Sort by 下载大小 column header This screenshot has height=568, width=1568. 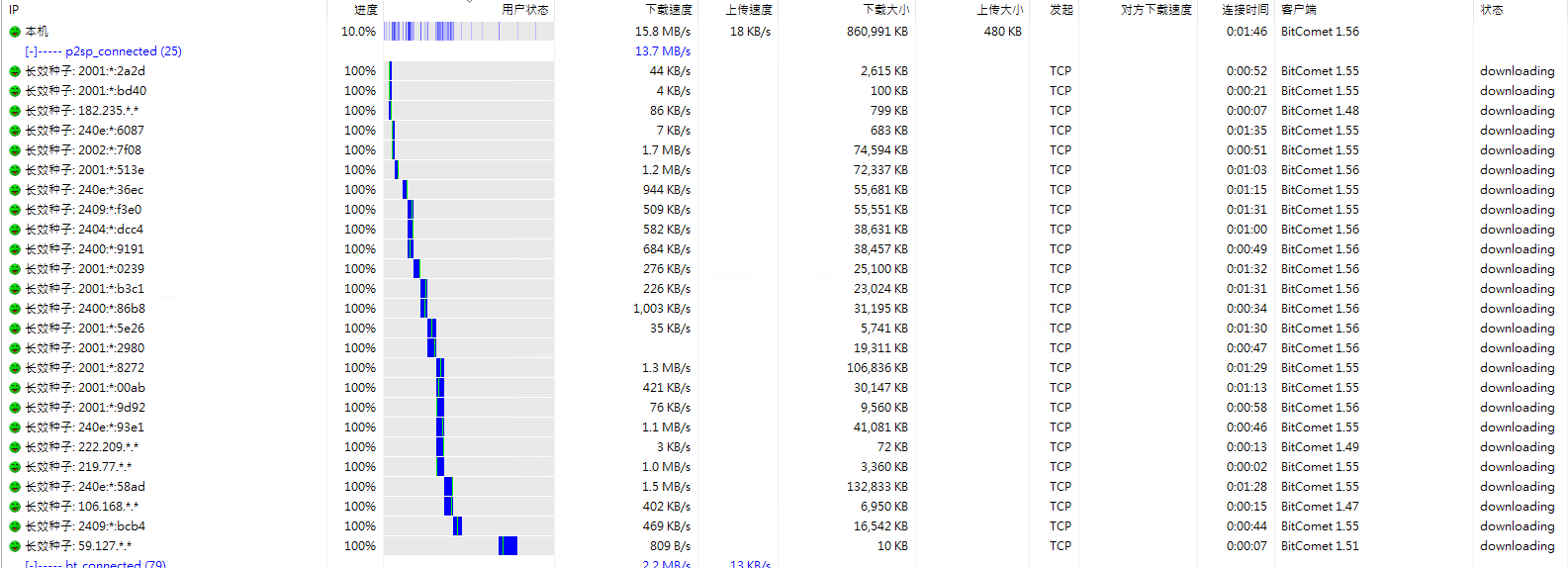(885, 10)
